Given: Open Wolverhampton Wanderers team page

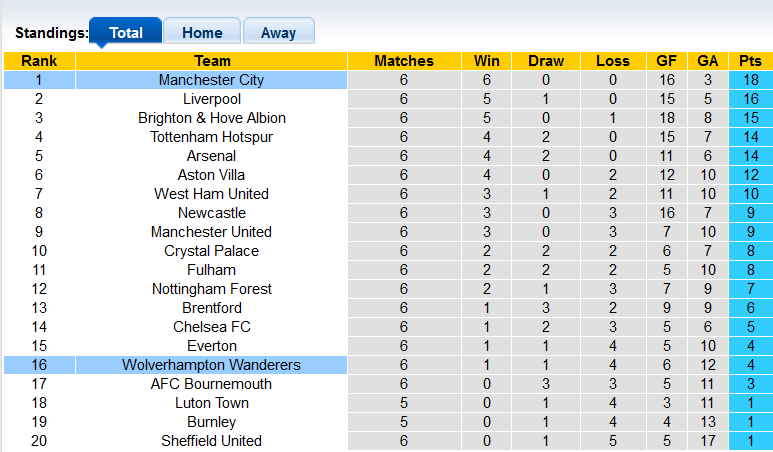Looking at the screenshot, I should pos(211,365).
